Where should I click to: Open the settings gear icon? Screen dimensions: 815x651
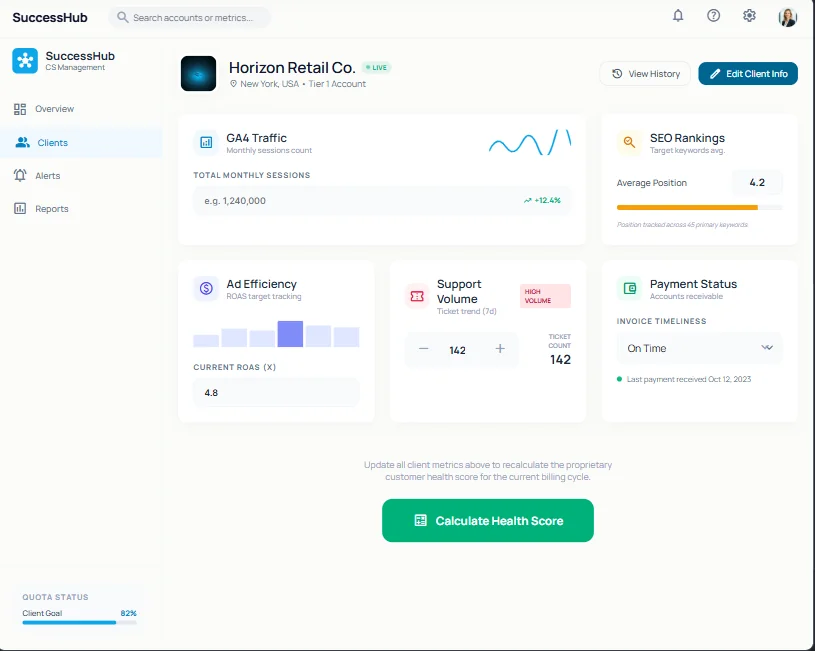pos(749,16)
